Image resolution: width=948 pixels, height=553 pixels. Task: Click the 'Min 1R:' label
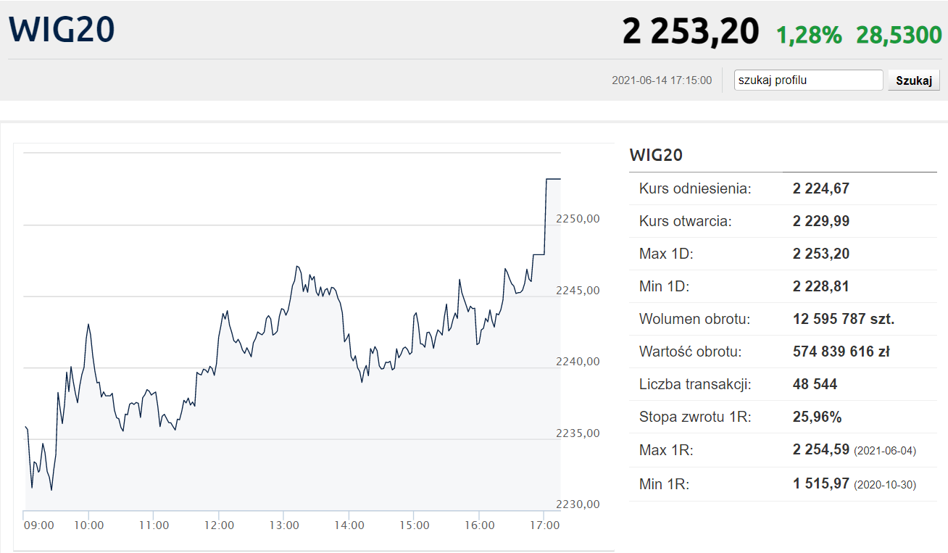point(664,484)
